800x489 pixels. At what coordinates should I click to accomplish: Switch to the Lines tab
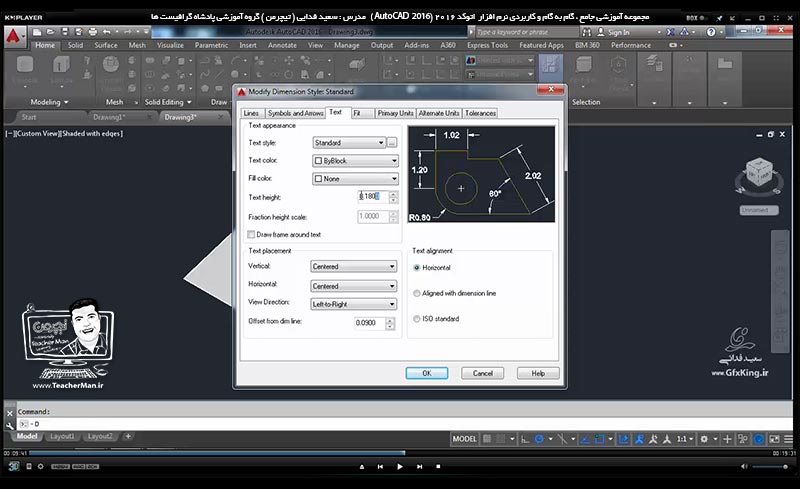tap(251, 113)
